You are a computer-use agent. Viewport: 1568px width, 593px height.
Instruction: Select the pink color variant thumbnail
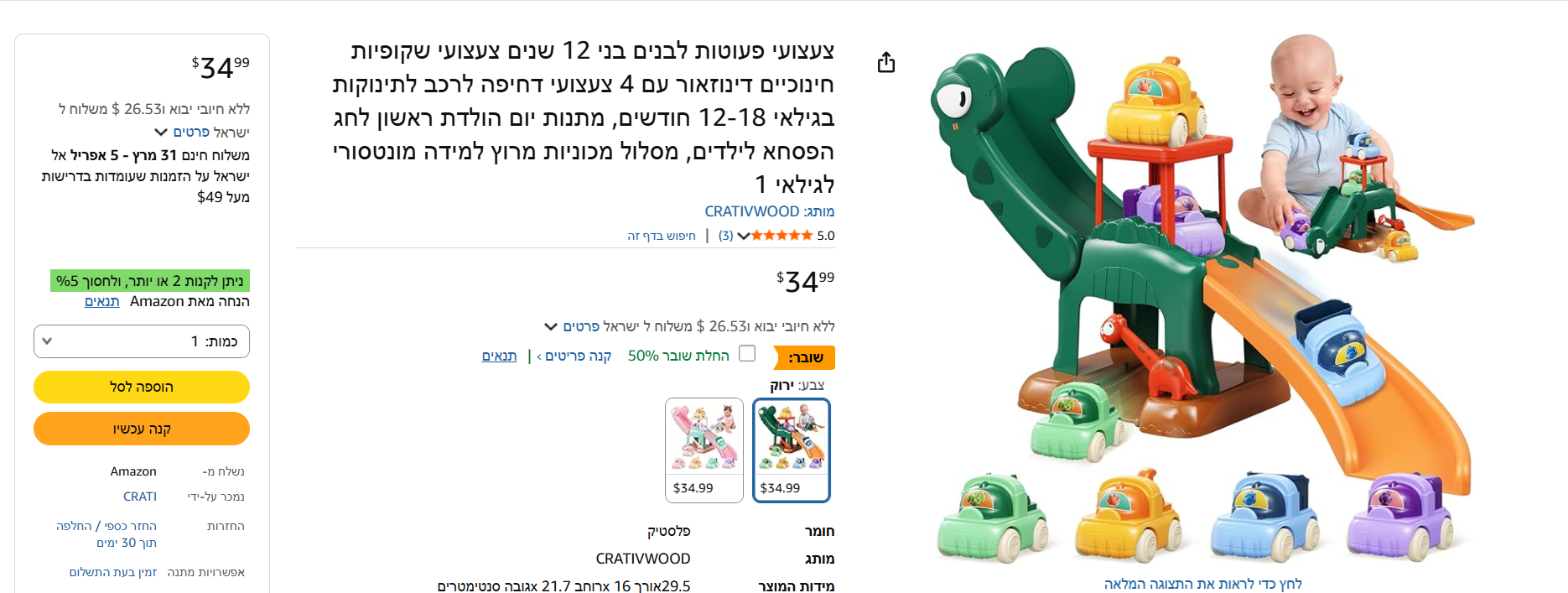pyautogui.click(x=704, y=450)
